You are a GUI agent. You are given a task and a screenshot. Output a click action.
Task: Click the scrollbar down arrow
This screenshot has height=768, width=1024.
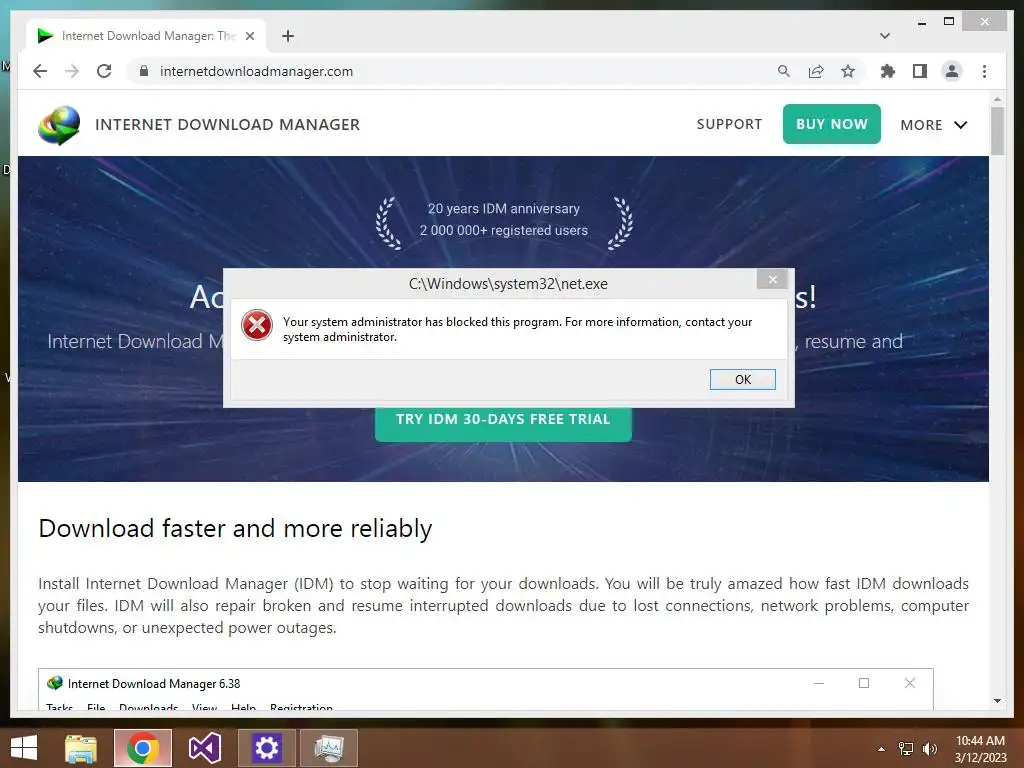pos(997,701)
